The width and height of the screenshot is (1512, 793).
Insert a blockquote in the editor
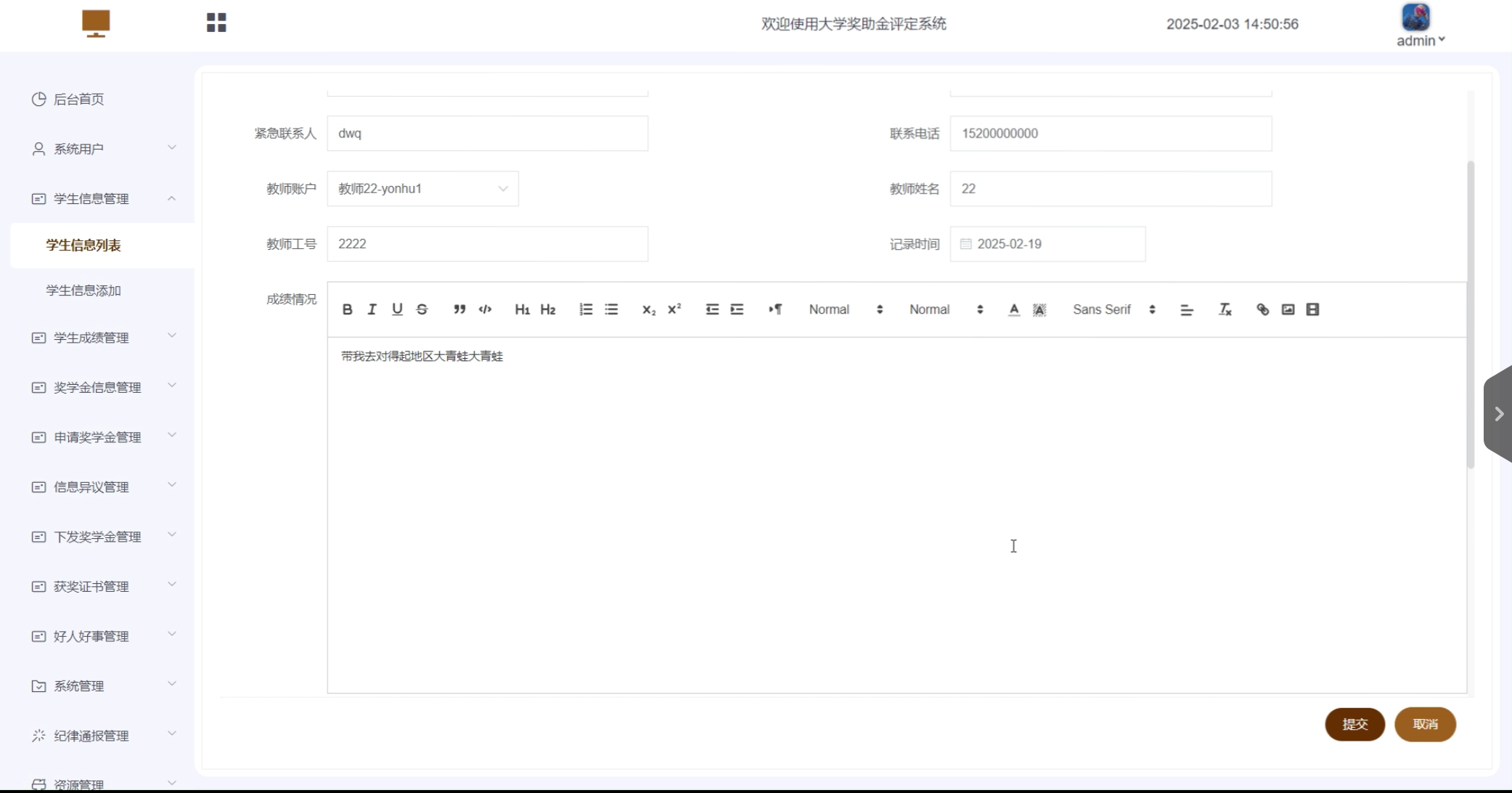[459, 309]
